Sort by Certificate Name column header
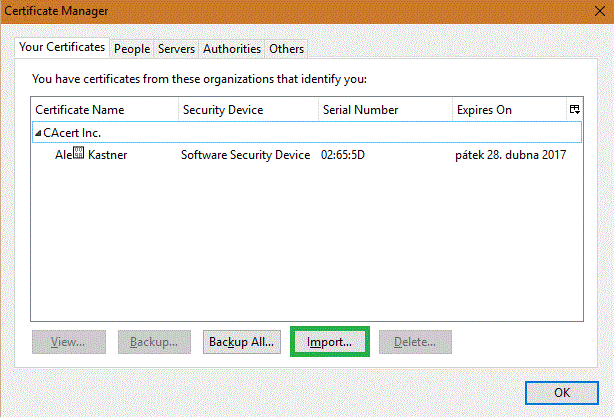 (x=104, y=109)
